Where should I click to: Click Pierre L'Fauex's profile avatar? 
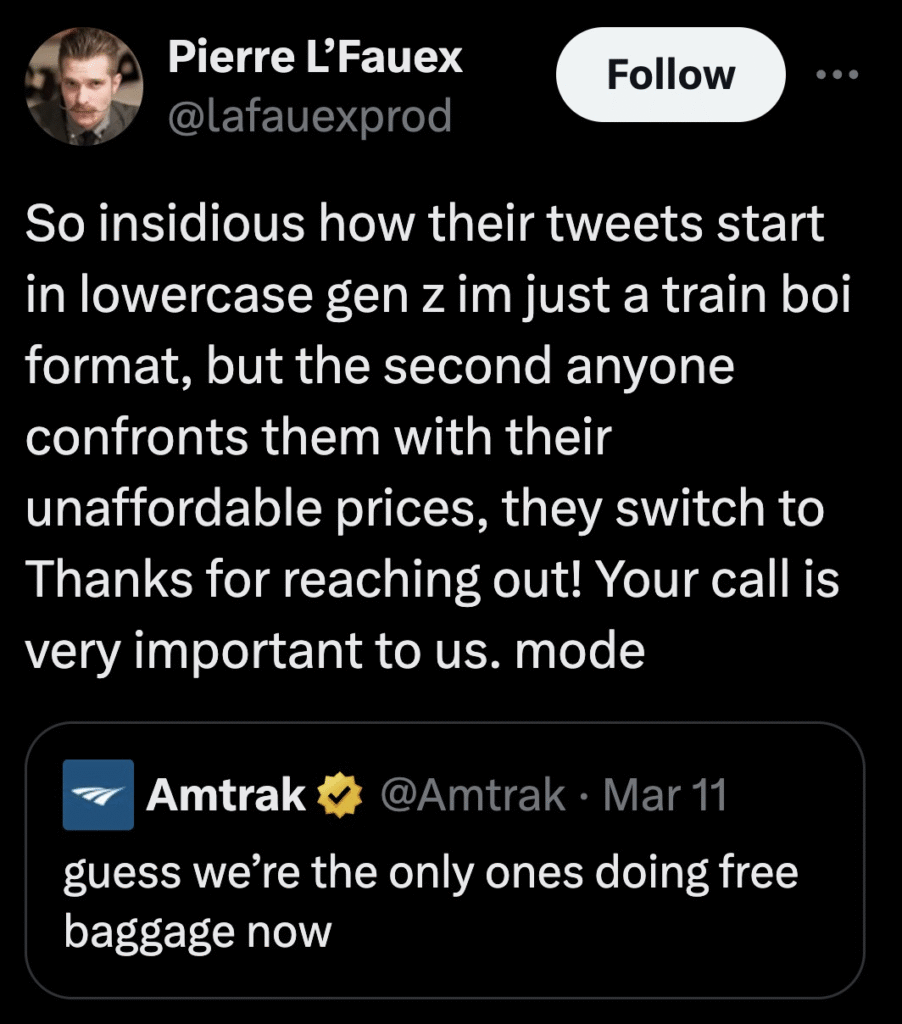tap(84, 86)
